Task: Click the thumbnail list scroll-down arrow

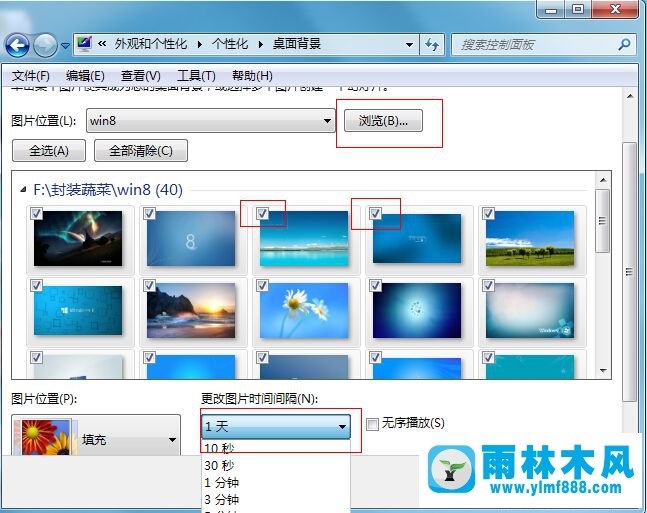Action: pyautogui.click(x=603, y=371)
